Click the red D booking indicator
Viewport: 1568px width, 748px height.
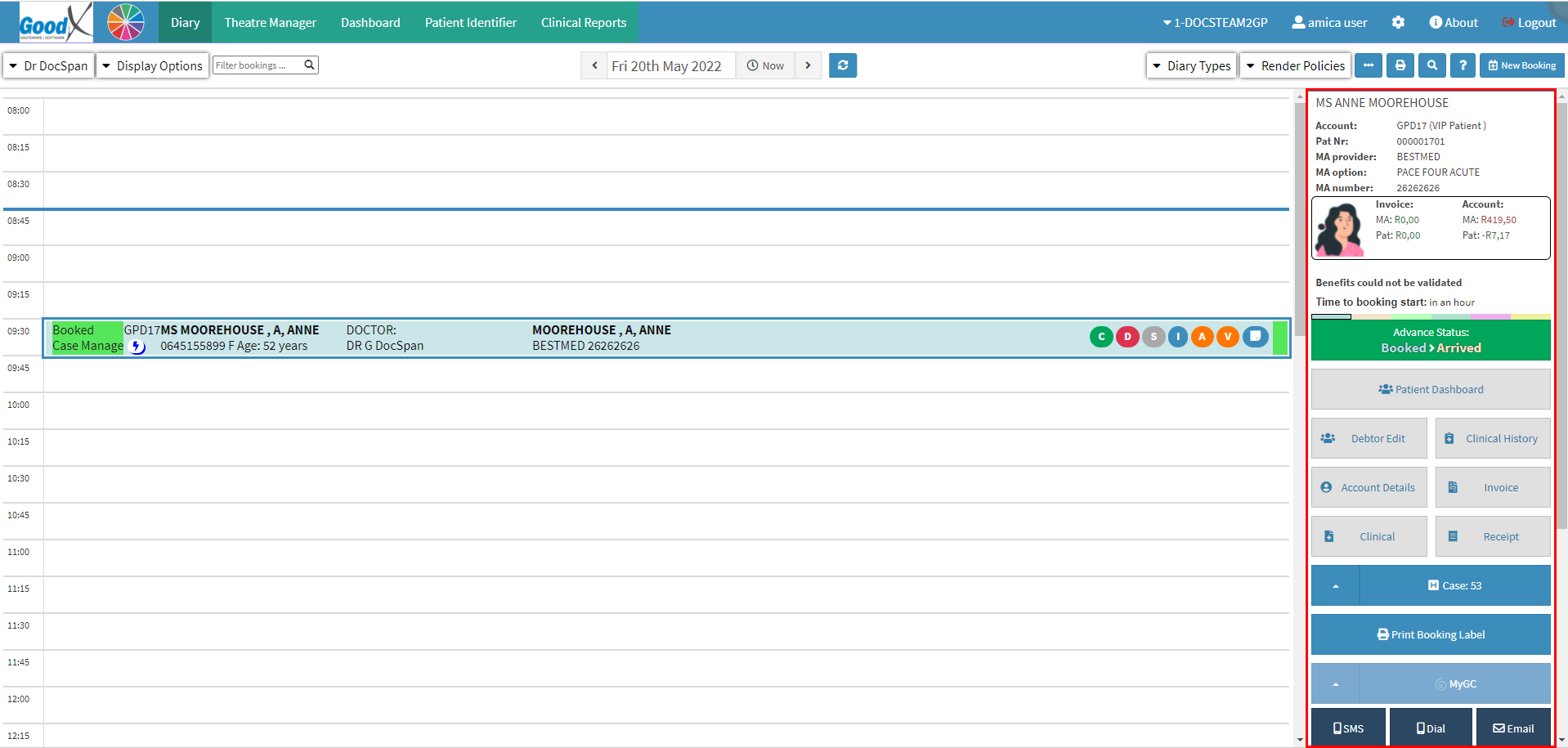[x=1127, y=337]
